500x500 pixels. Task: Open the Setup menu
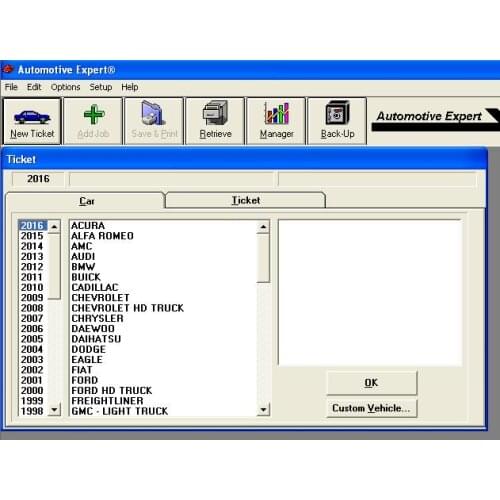[x=100, y=87]
